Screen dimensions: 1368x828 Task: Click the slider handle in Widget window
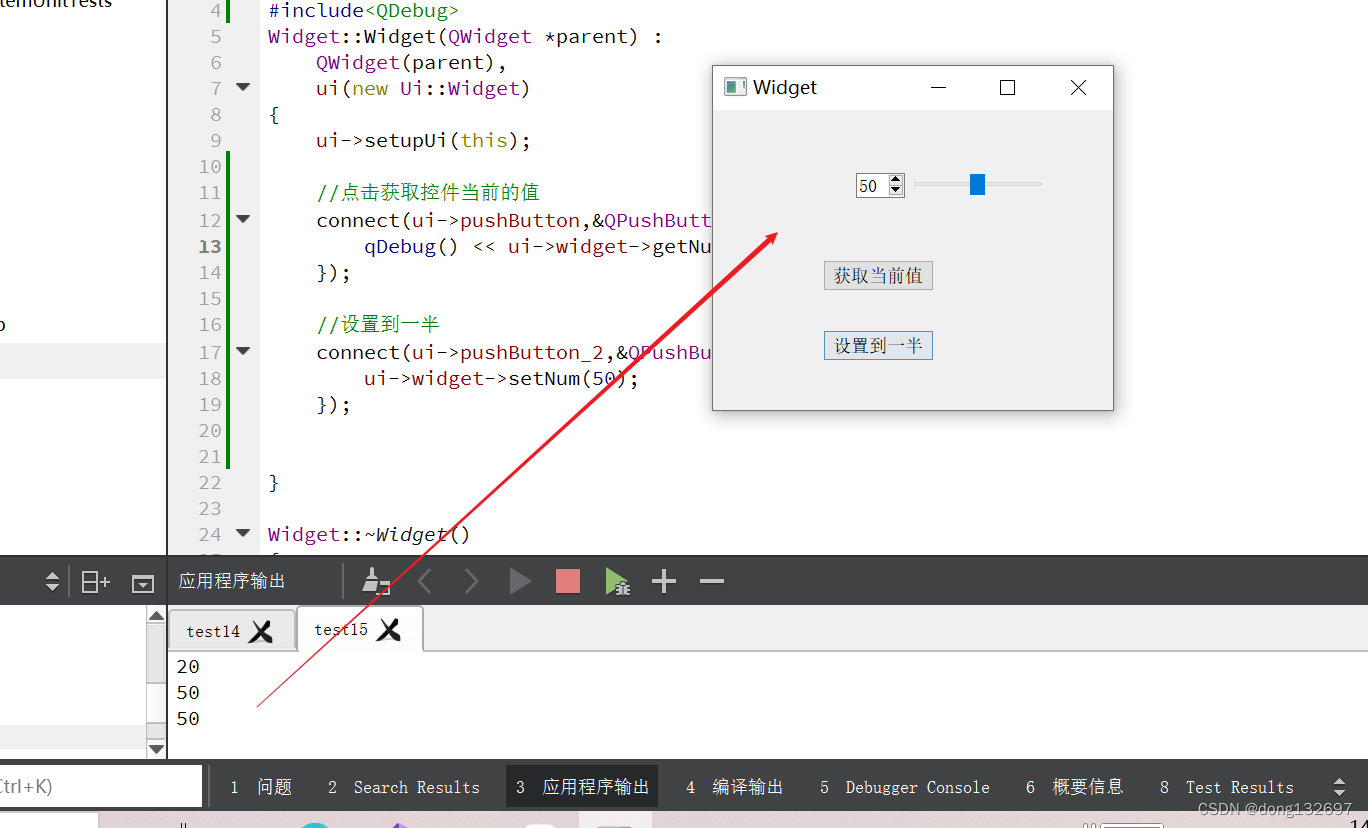coord(977,184)
